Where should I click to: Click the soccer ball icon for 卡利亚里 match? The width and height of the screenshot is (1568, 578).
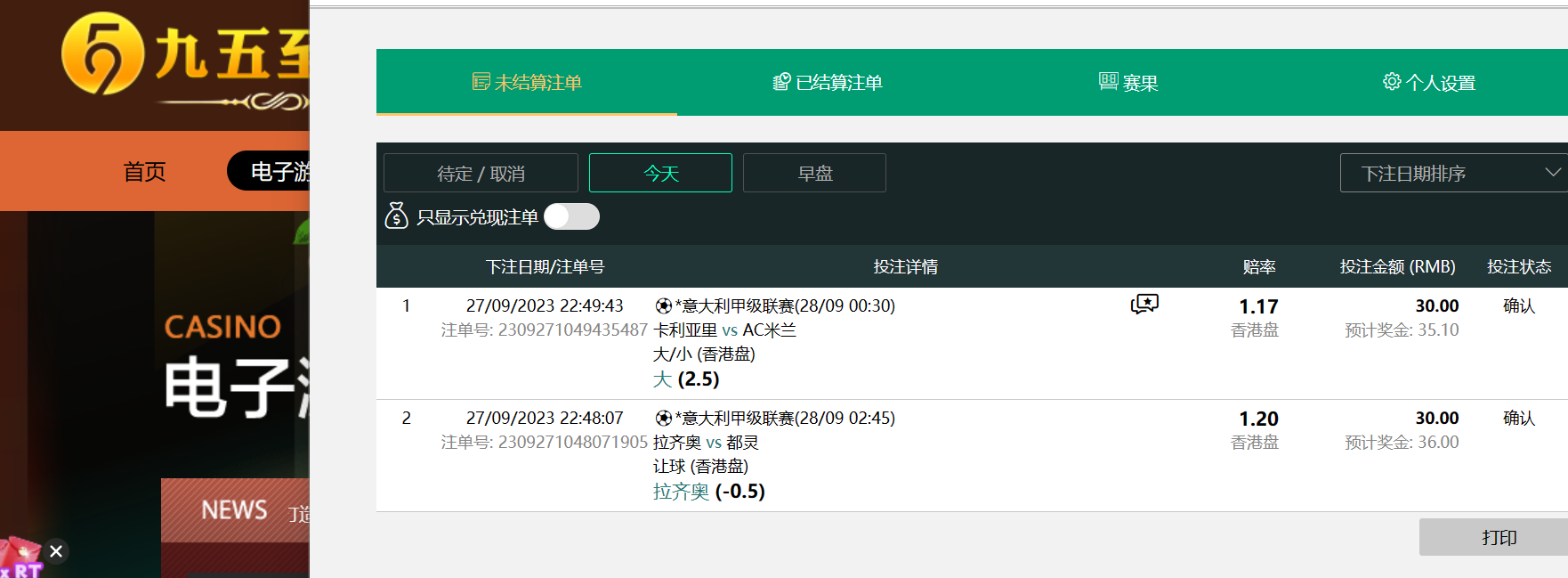point(664,306)
